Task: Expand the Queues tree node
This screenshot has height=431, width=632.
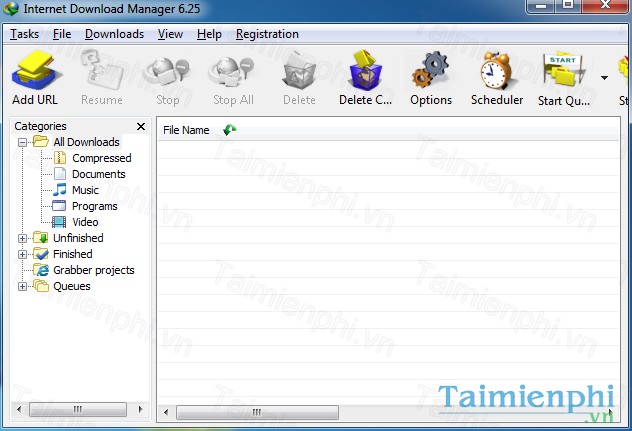Action: 23,286
